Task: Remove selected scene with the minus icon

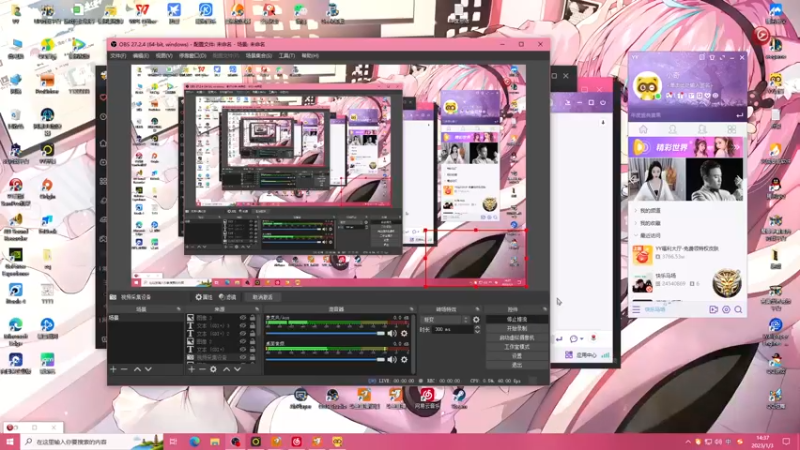Action: click(x=124, y=369)
